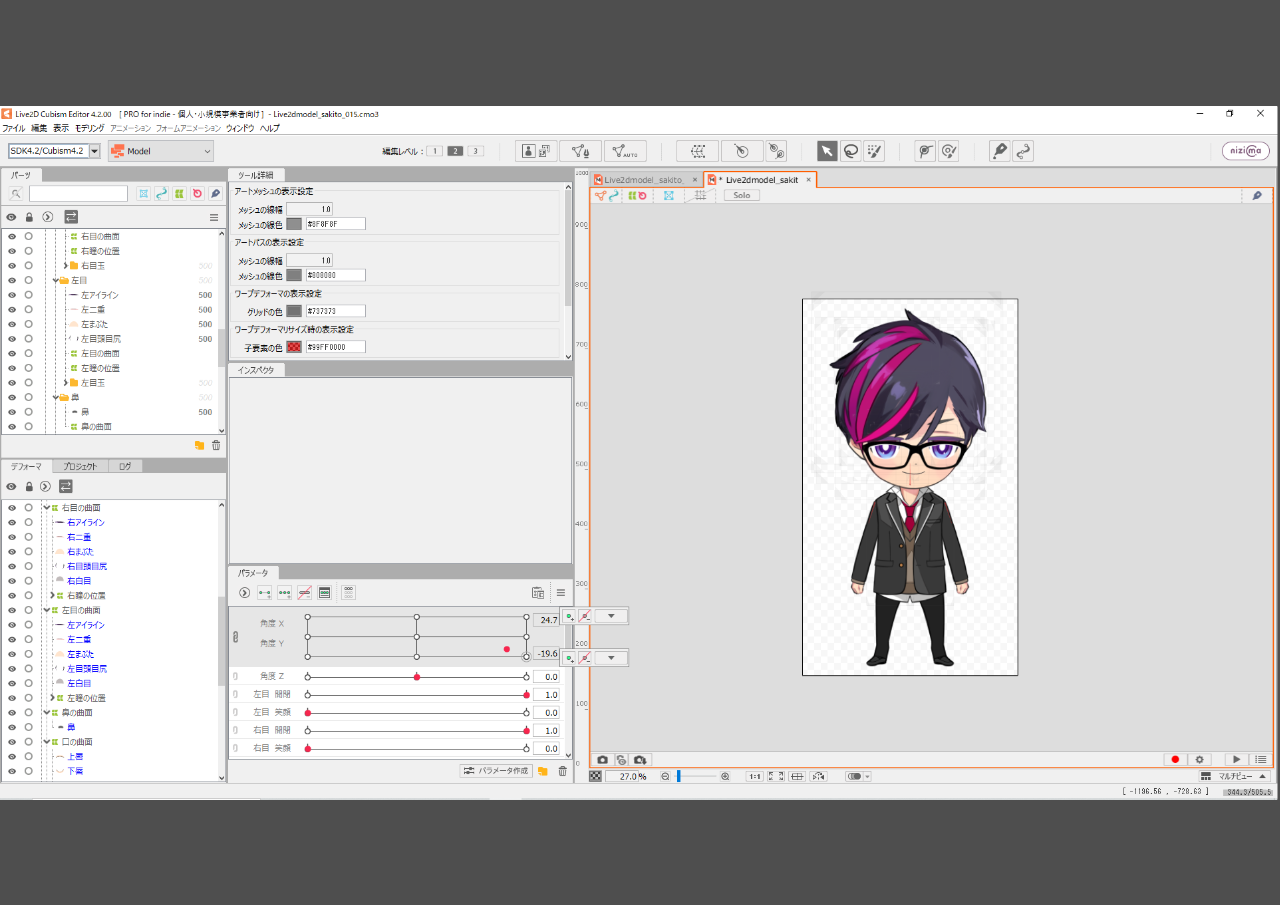Open parameter panel hamburger menu
This screenshot has height=905, width=1280.
[x=561, y=593]
